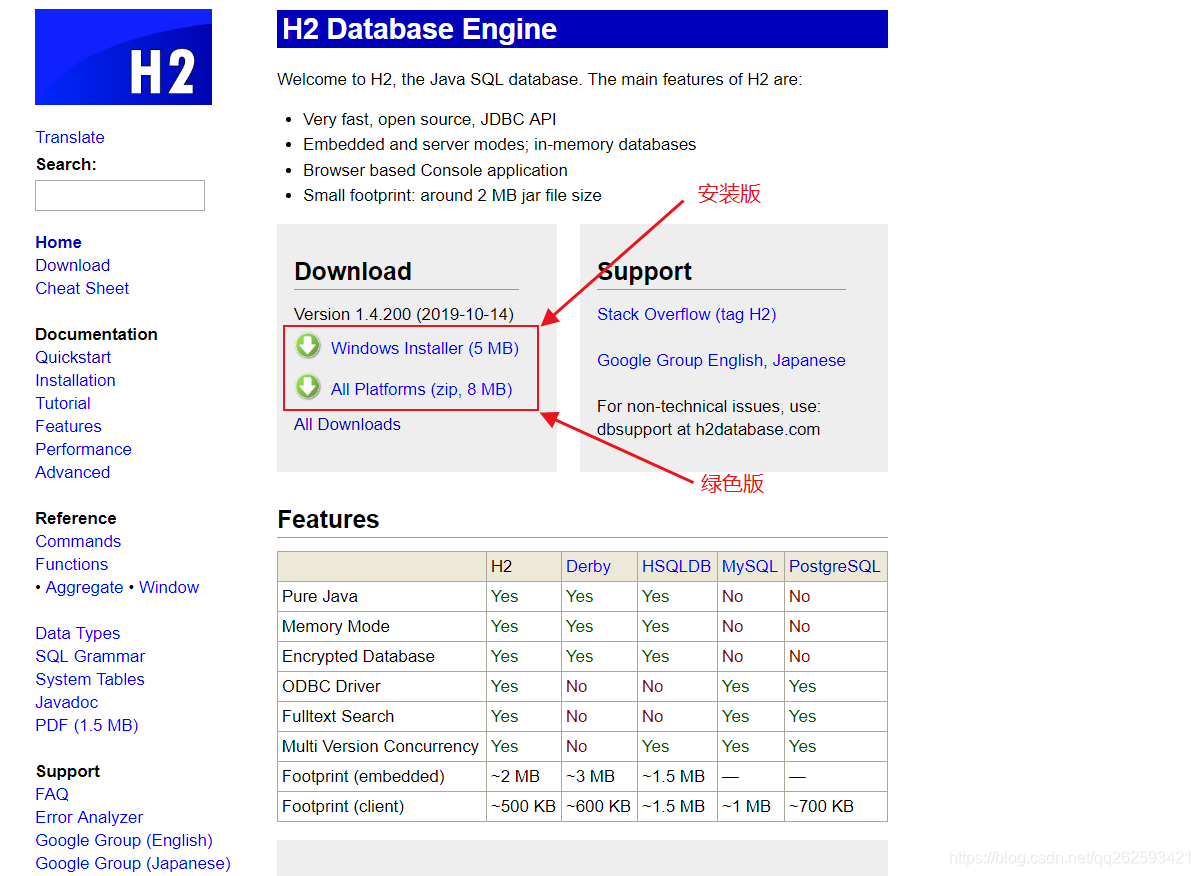Screen dimensions: 1200x876
Task: Open the Cheat Sheet page
Action: coord(82,288)
